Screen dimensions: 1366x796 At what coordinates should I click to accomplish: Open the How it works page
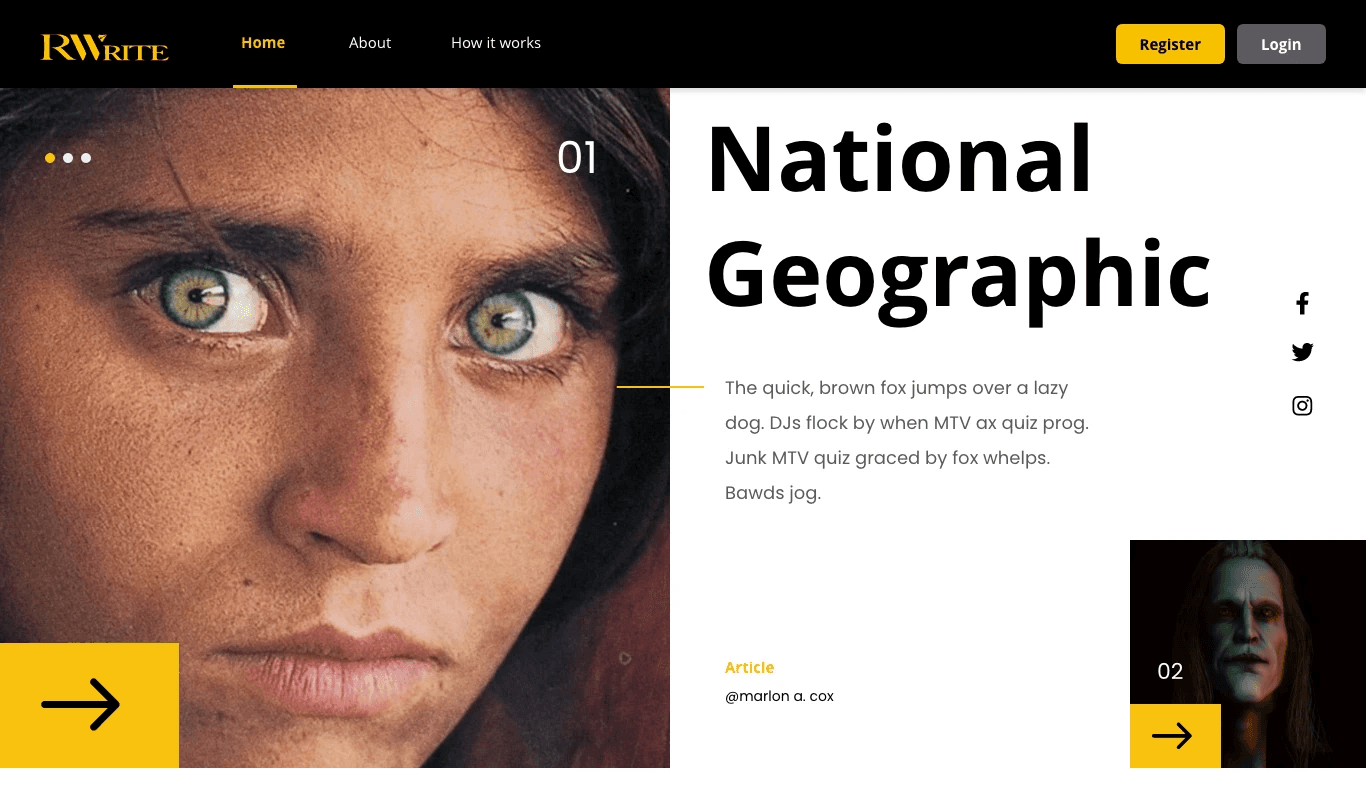coord(496,43)
